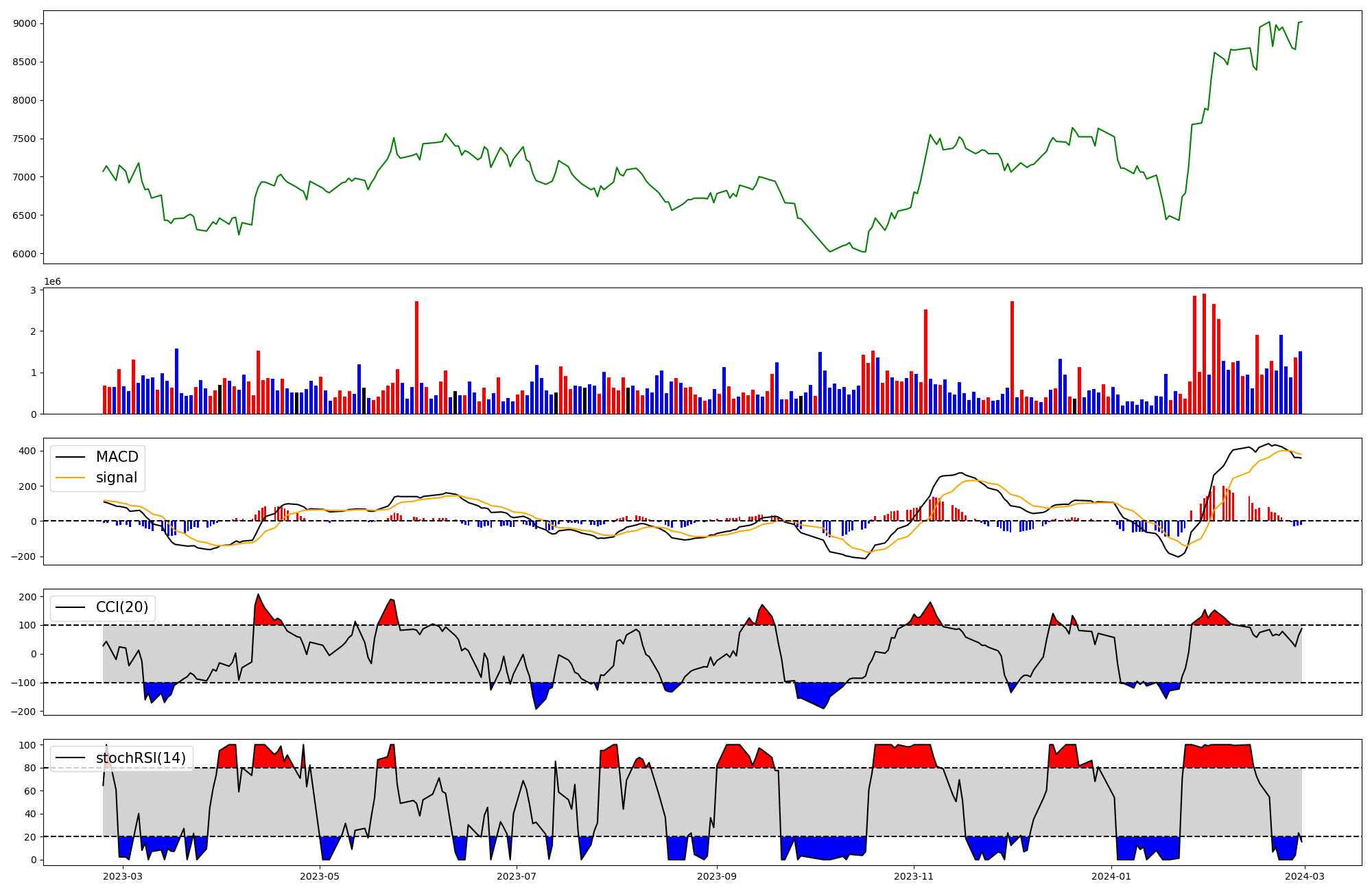Viewport: 1372px width, 892px height.
Task: Click the 2023-03 date tick label
Action: [123, 876]
